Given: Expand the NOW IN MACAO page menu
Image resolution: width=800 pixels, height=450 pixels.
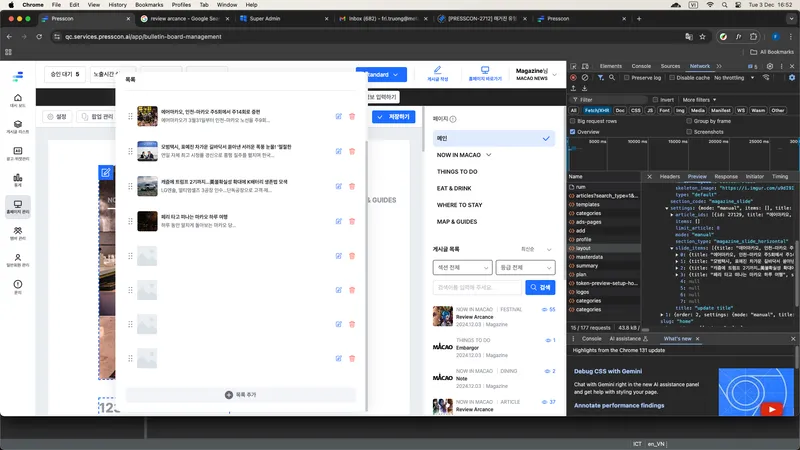Looking at the screenshot, I should pos(488,155).
